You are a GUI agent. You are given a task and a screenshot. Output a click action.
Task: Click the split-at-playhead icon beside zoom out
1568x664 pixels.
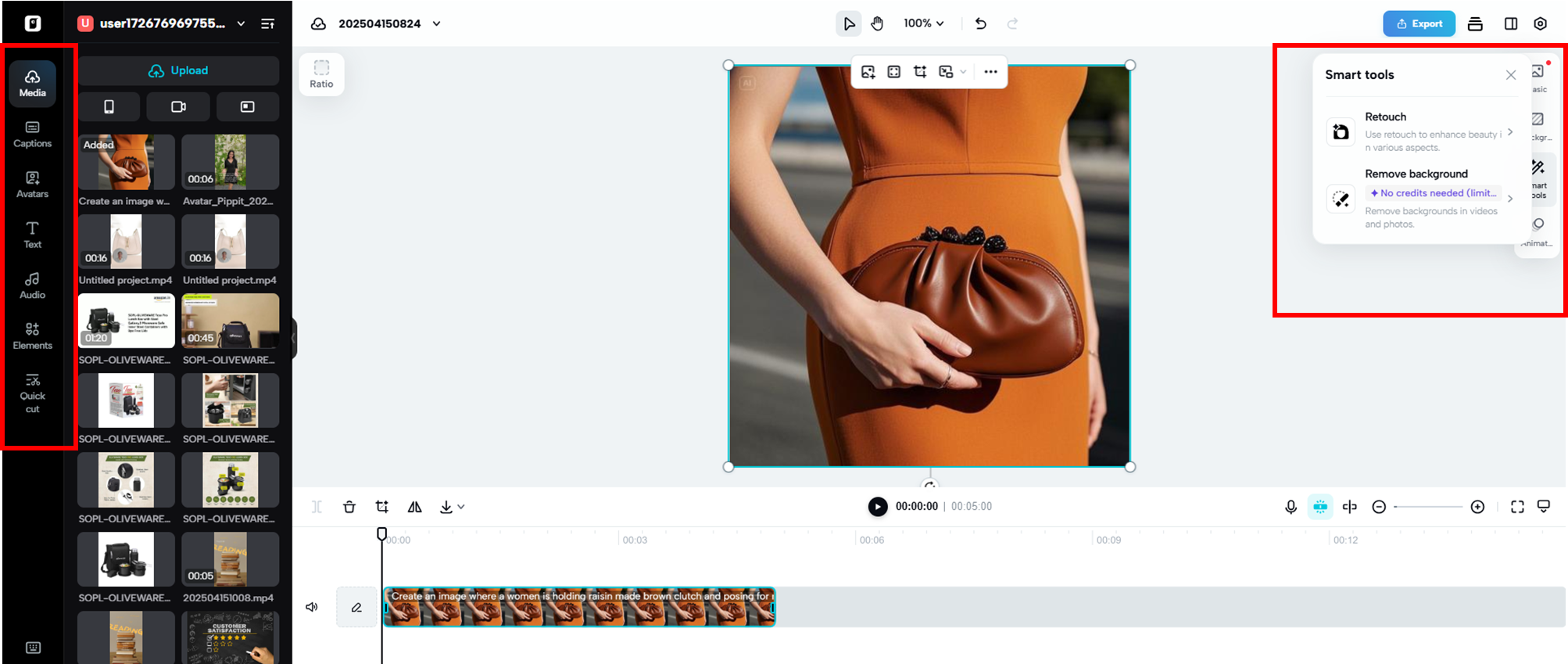pyautogui.click(x=1350, y=507)
